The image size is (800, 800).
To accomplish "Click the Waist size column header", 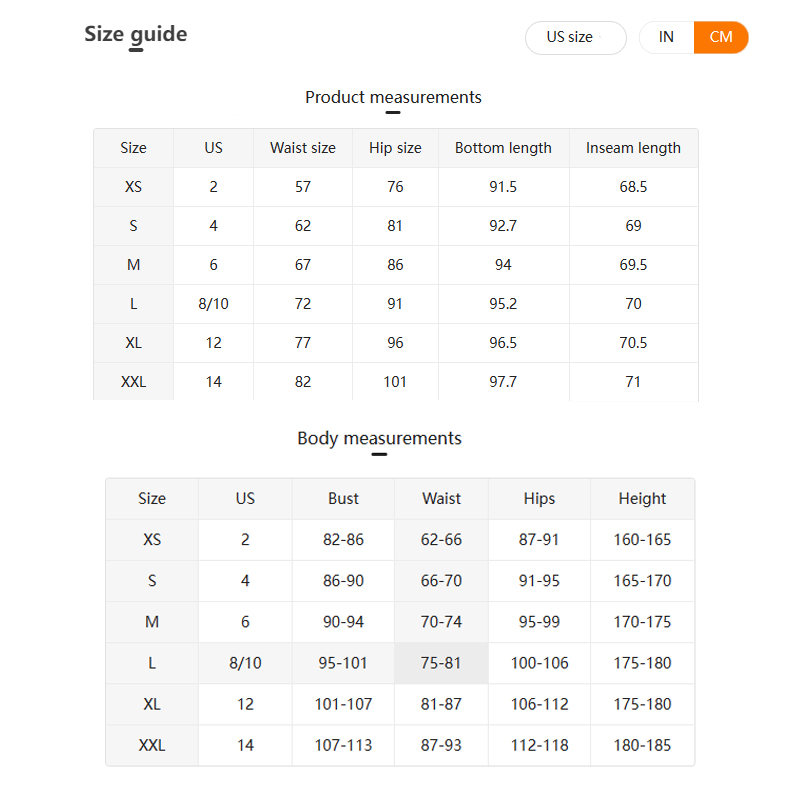I will tap(303, 148).
